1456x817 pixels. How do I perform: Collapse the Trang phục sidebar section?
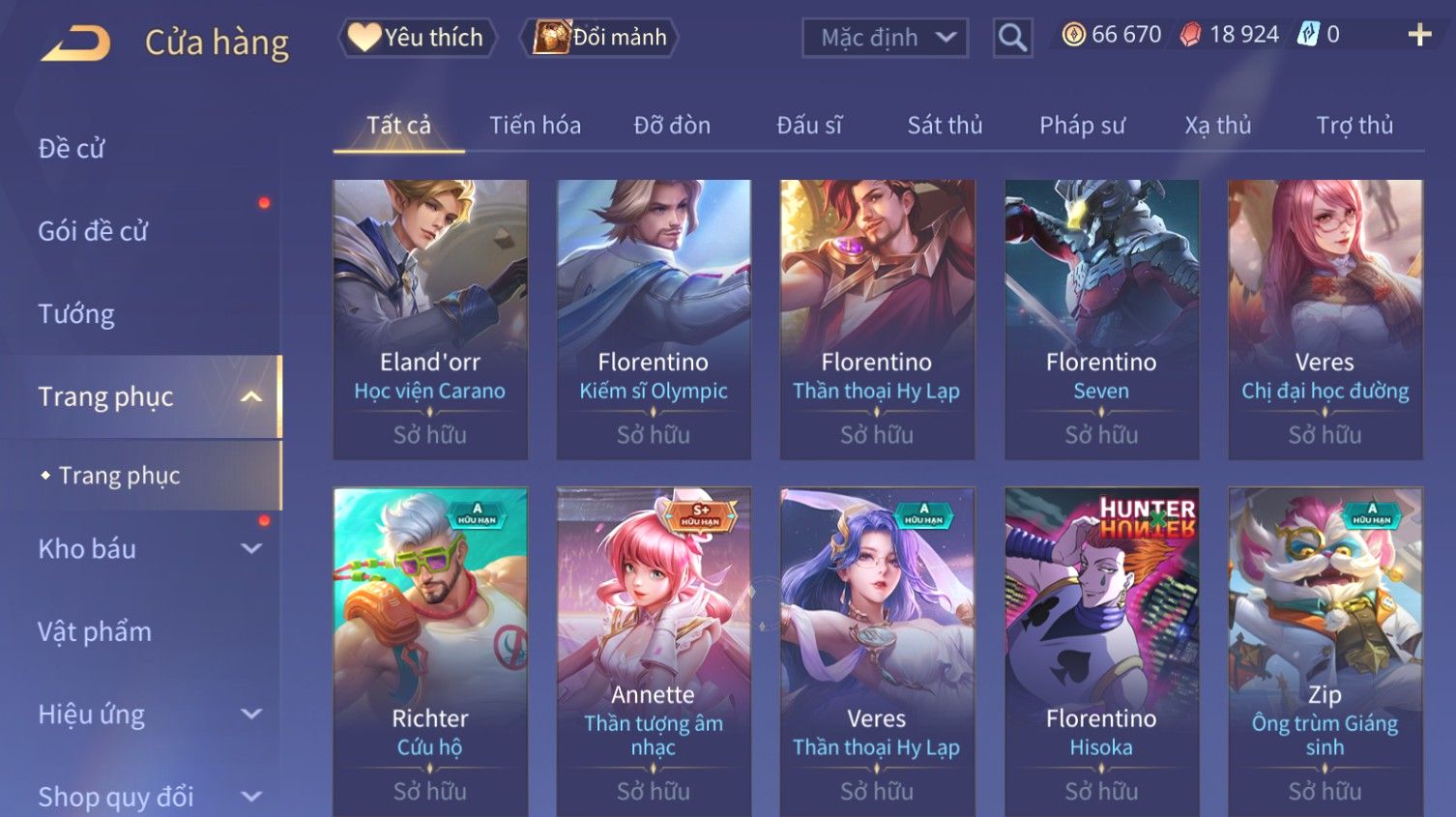(251, 396)
